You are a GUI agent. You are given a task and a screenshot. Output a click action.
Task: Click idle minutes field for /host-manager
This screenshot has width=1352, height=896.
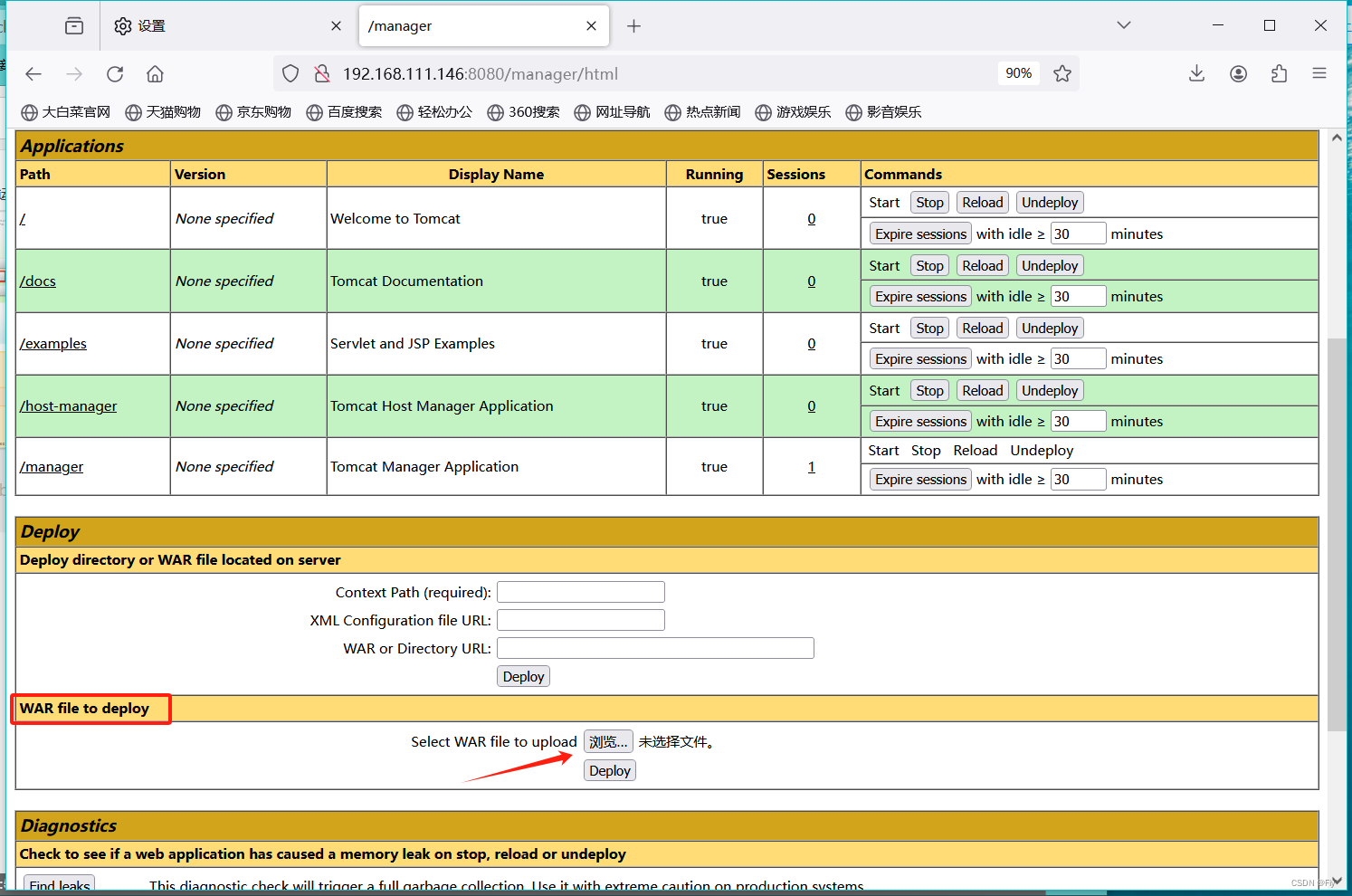pos(1078,422)
